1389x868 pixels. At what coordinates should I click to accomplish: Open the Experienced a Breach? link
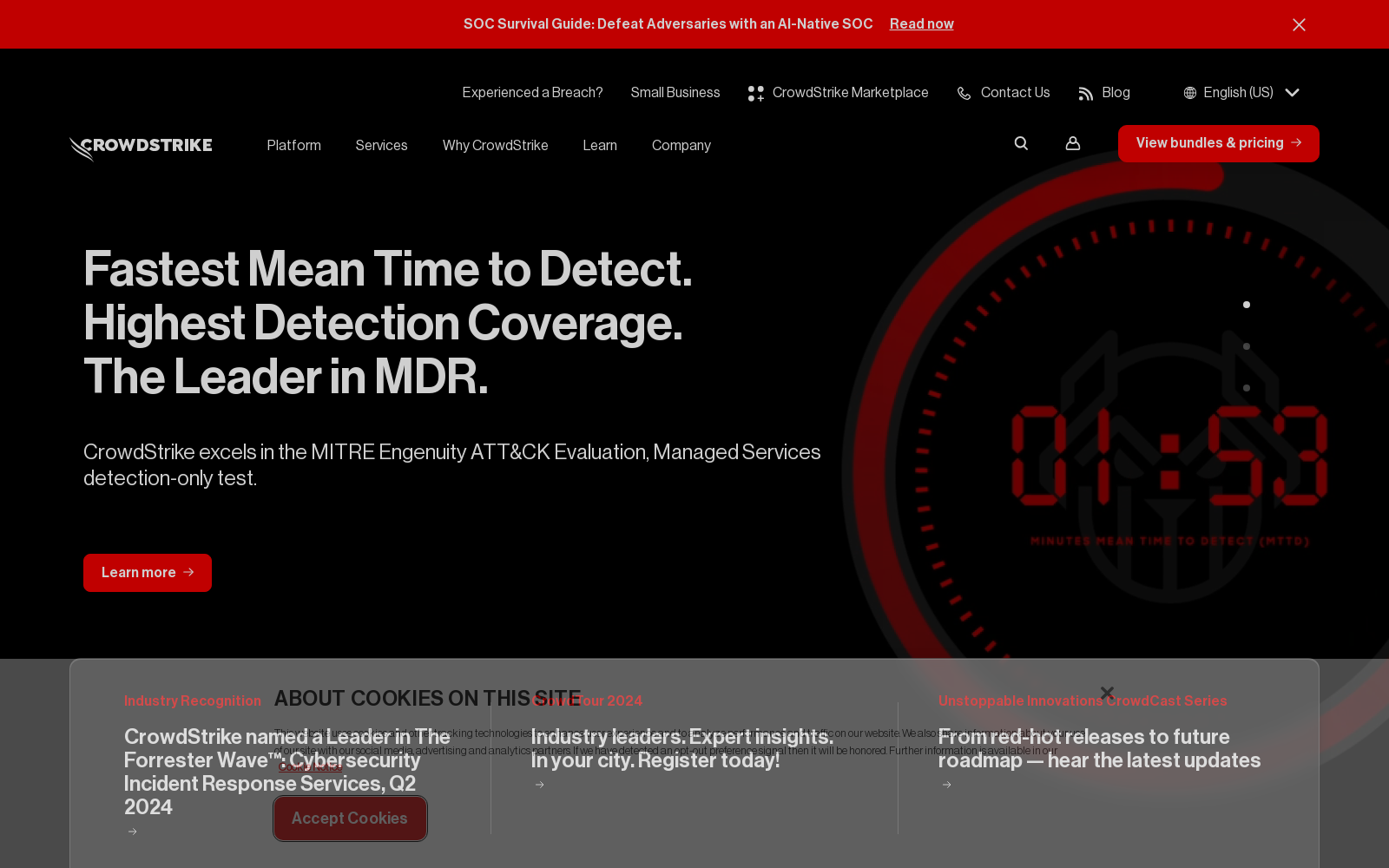(532, 93)
